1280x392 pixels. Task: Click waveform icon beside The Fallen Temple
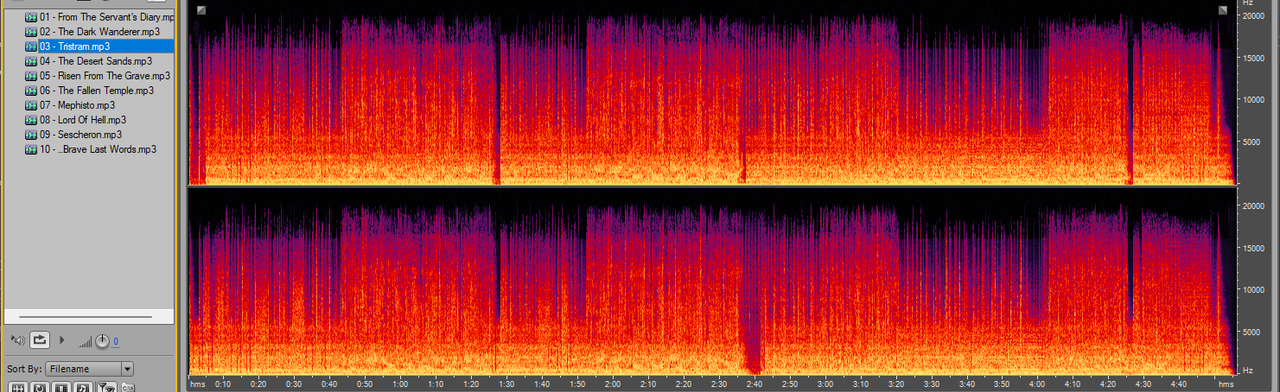click(x=31, y=90)
